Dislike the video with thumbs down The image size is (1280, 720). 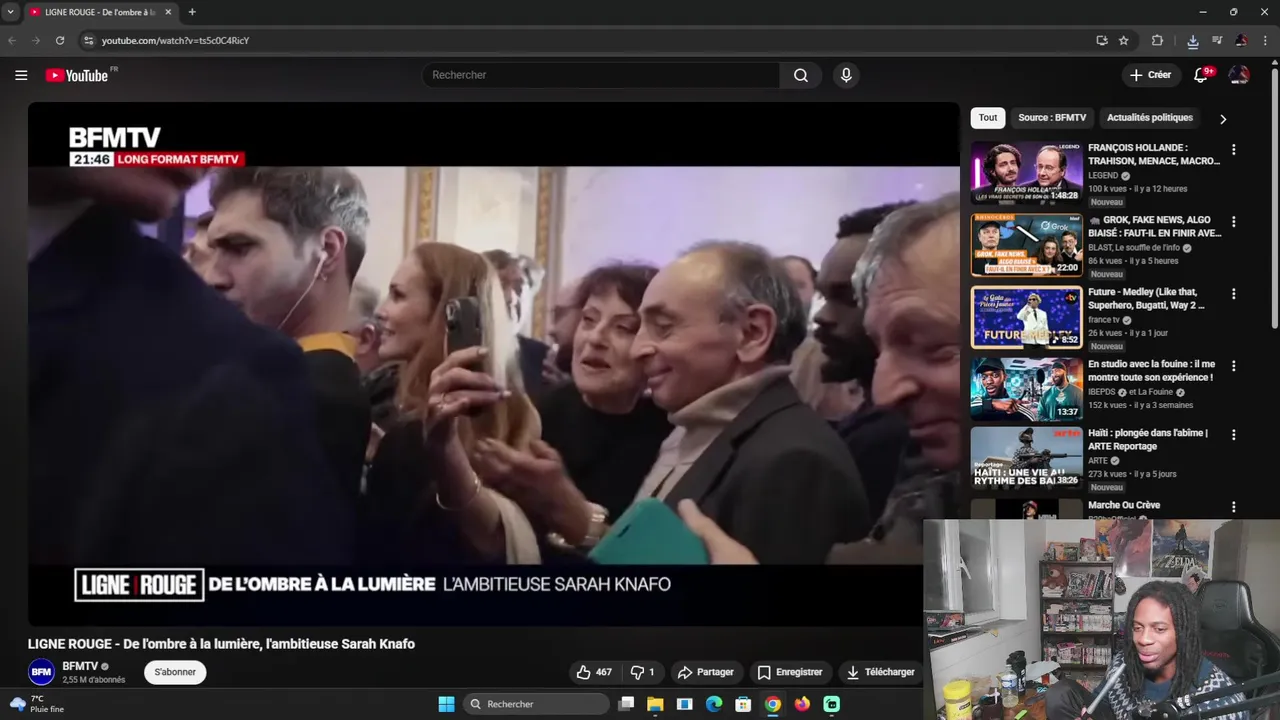[642, 672]
